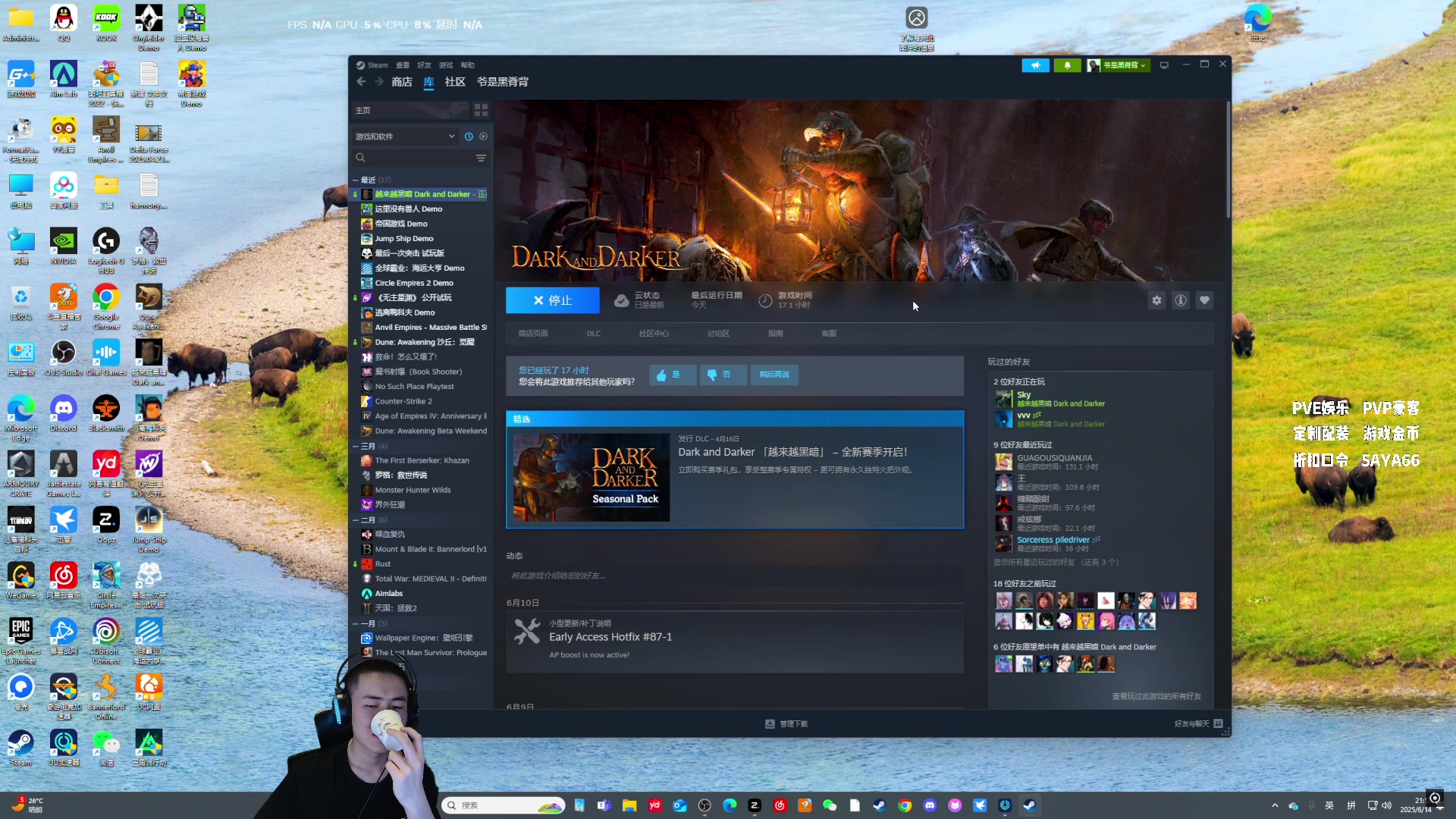Open the NVIDIA desktop shortcut
Image resolution: width=1456 pixels, height=819 pixels.
coord(64,246)
